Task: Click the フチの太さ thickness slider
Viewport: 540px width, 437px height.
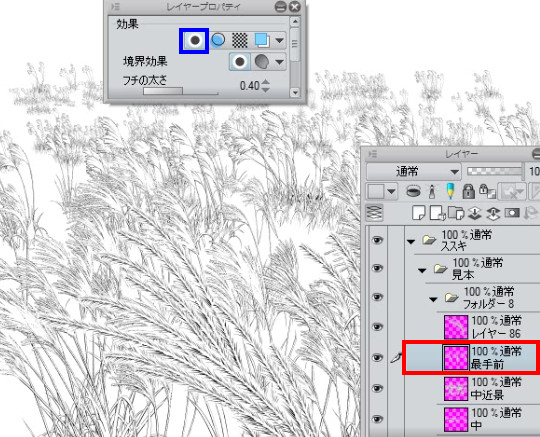Action: [x=180, y=91]
